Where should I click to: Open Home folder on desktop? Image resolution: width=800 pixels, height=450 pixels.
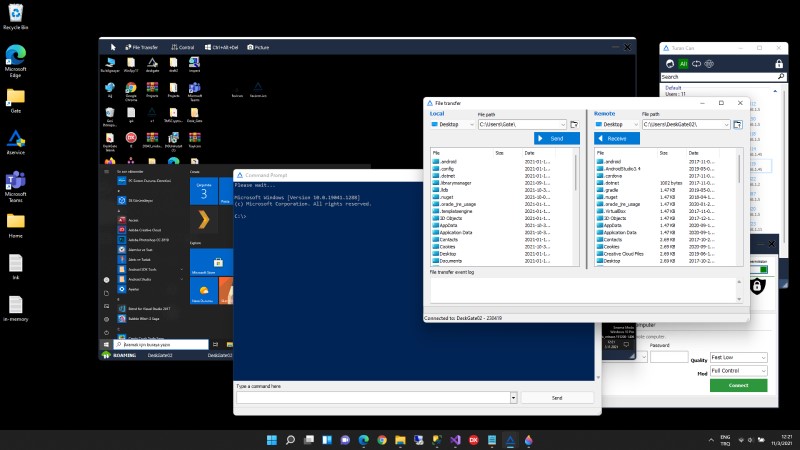coord(15,226)
